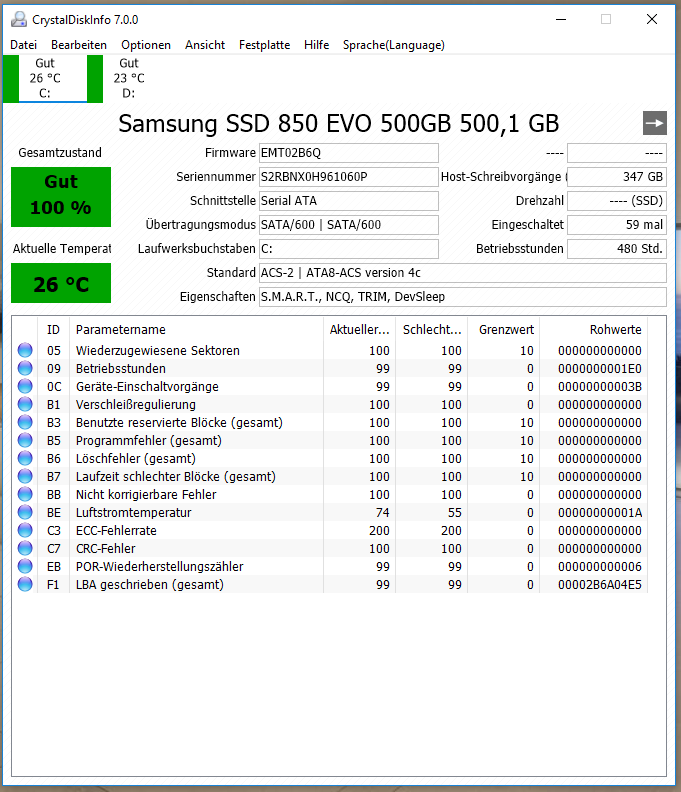Click the CrystalDiskInfo app icon in title bar
This screenshot has height=792, width=681.
pos(19,20)
